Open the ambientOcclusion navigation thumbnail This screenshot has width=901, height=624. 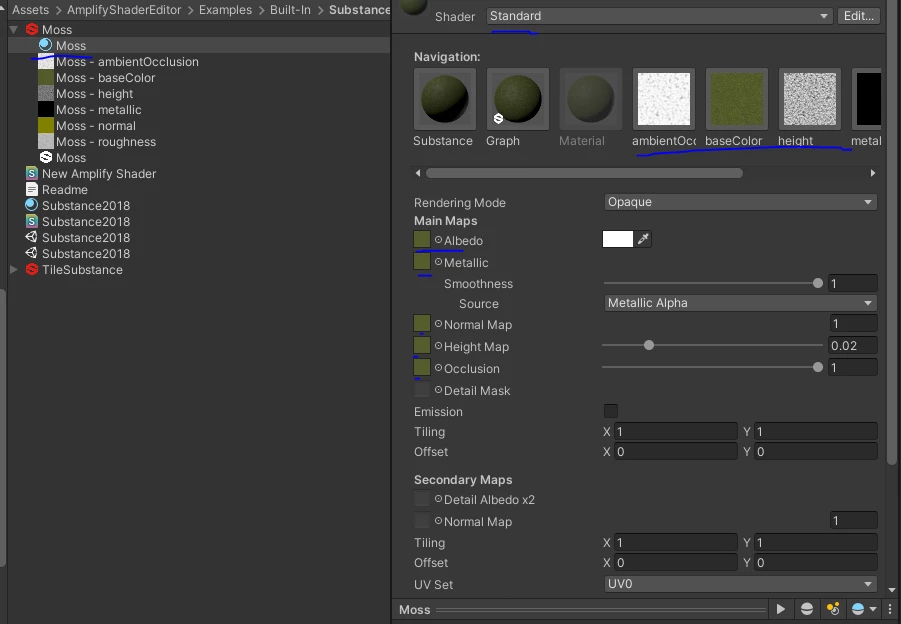click(x=664, y=99)
